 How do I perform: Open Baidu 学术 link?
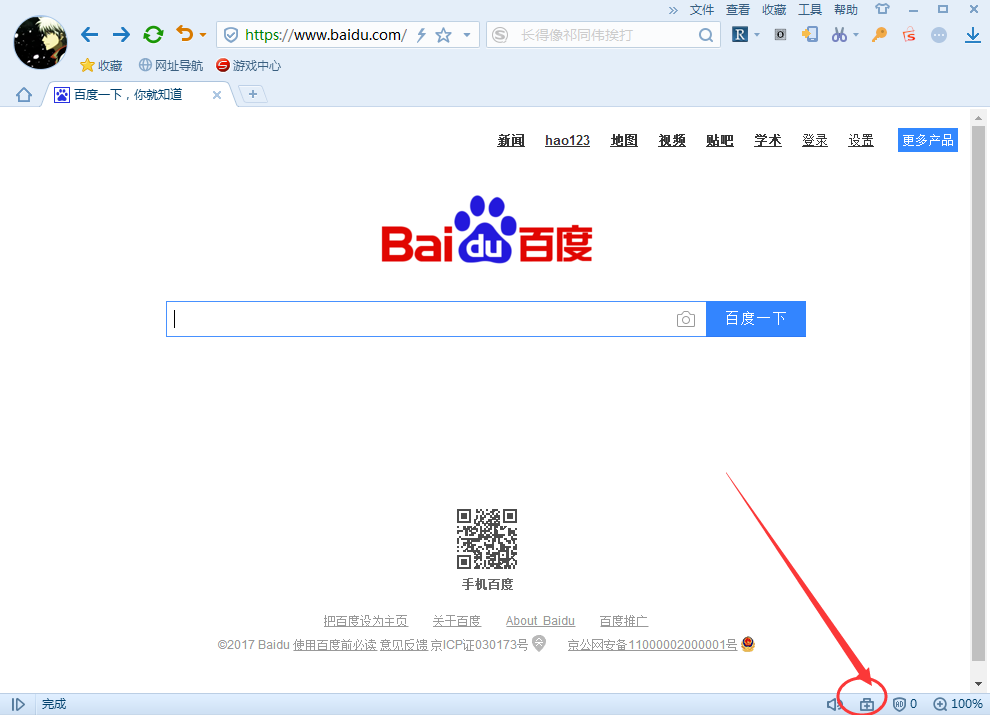(768, 140)
